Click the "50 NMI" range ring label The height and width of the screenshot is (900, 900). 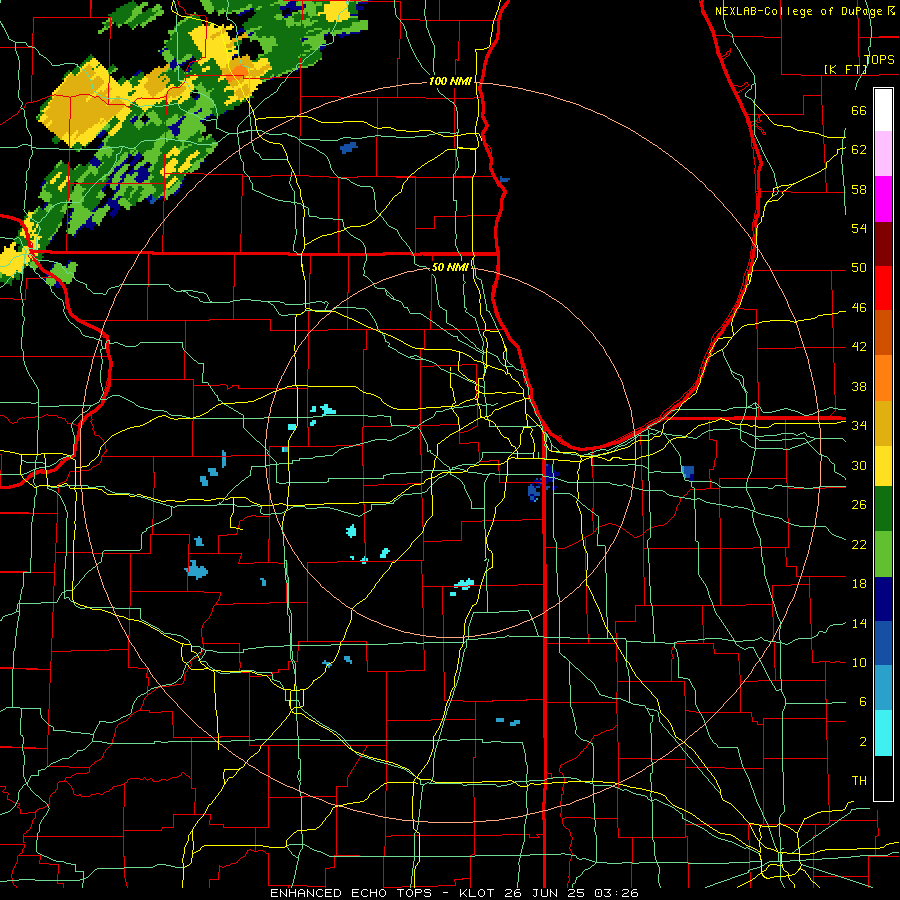tap(449, 267)
